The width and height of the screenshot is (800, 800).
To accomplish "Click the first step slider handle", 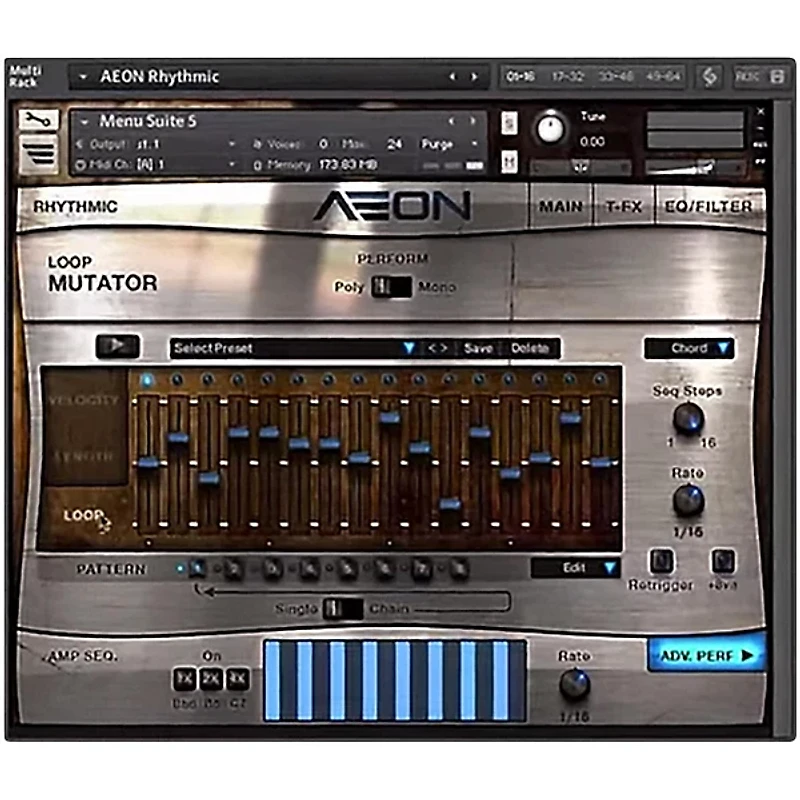I will pyautogui.click(x=148, y=463).
